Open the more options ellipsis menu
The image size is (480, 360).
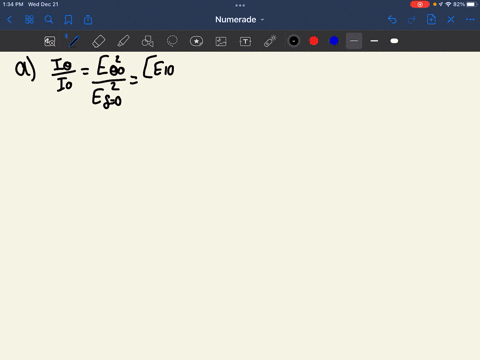[x=470, y=20]
